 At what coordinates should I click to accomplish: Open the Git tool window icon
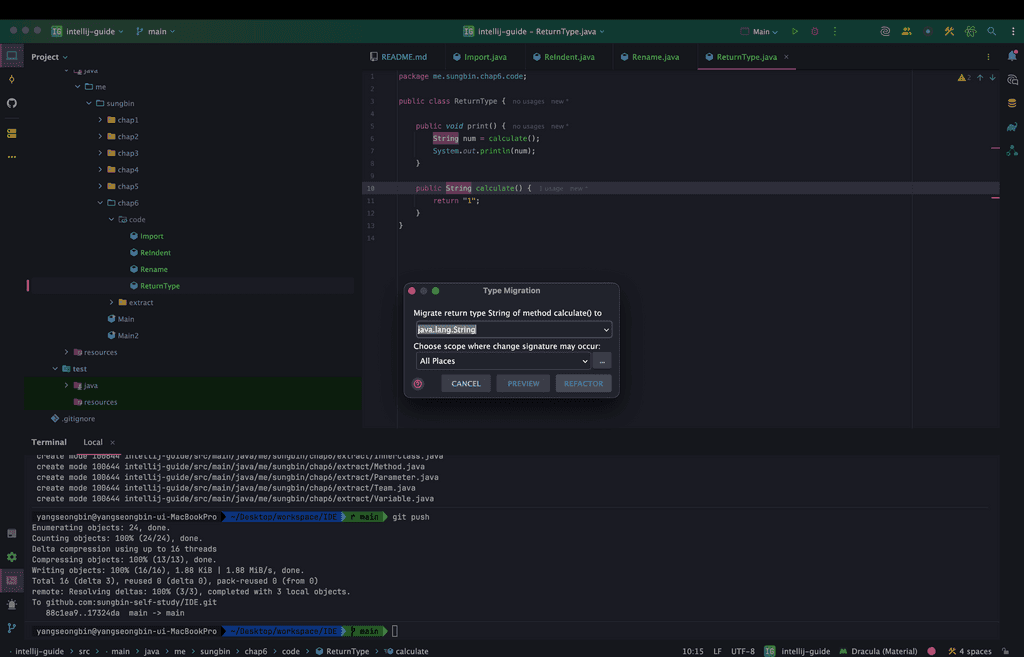pyautogui.click(x=12, y=628)
